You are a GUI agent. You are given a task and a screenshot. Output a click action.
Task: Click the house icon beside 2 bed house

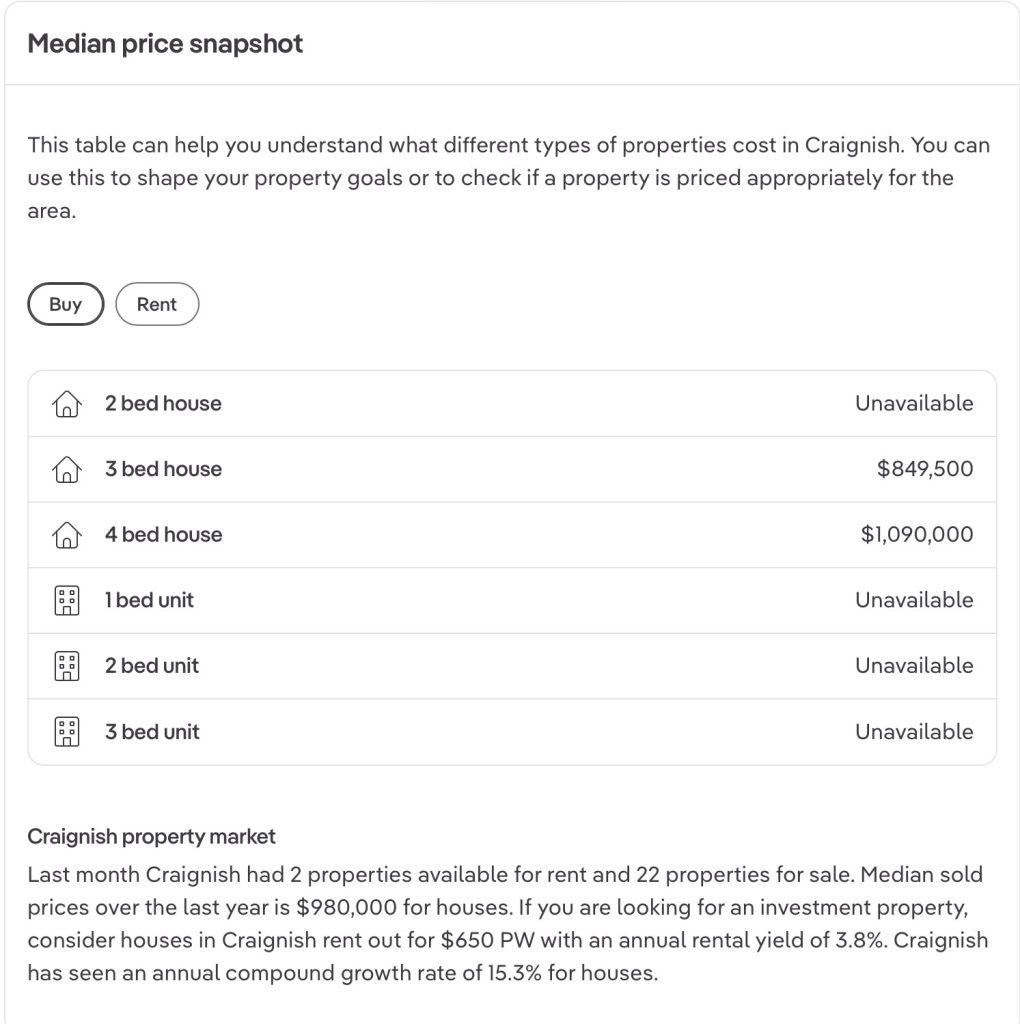tap(66, 404)
